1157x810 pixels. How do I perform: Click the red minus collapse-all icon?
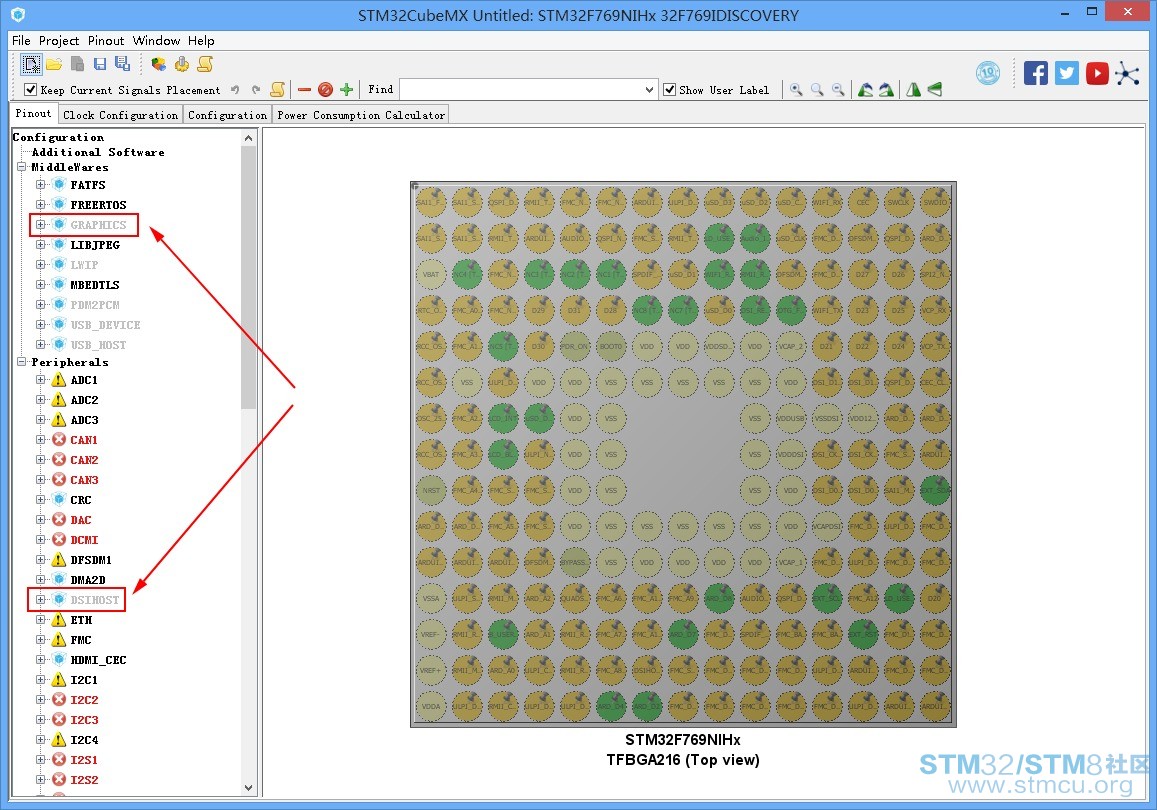304,90
